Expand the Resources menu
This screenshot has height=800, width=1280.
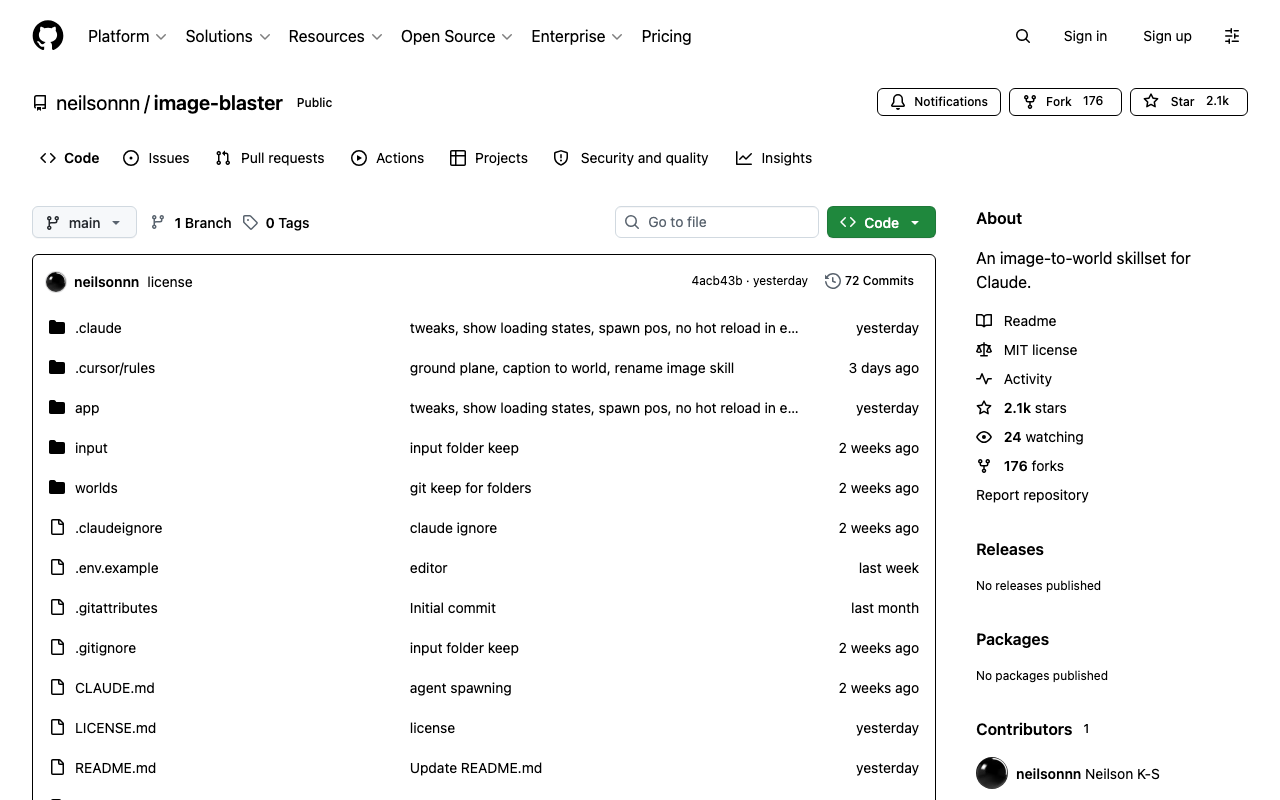tap(336, 36)
